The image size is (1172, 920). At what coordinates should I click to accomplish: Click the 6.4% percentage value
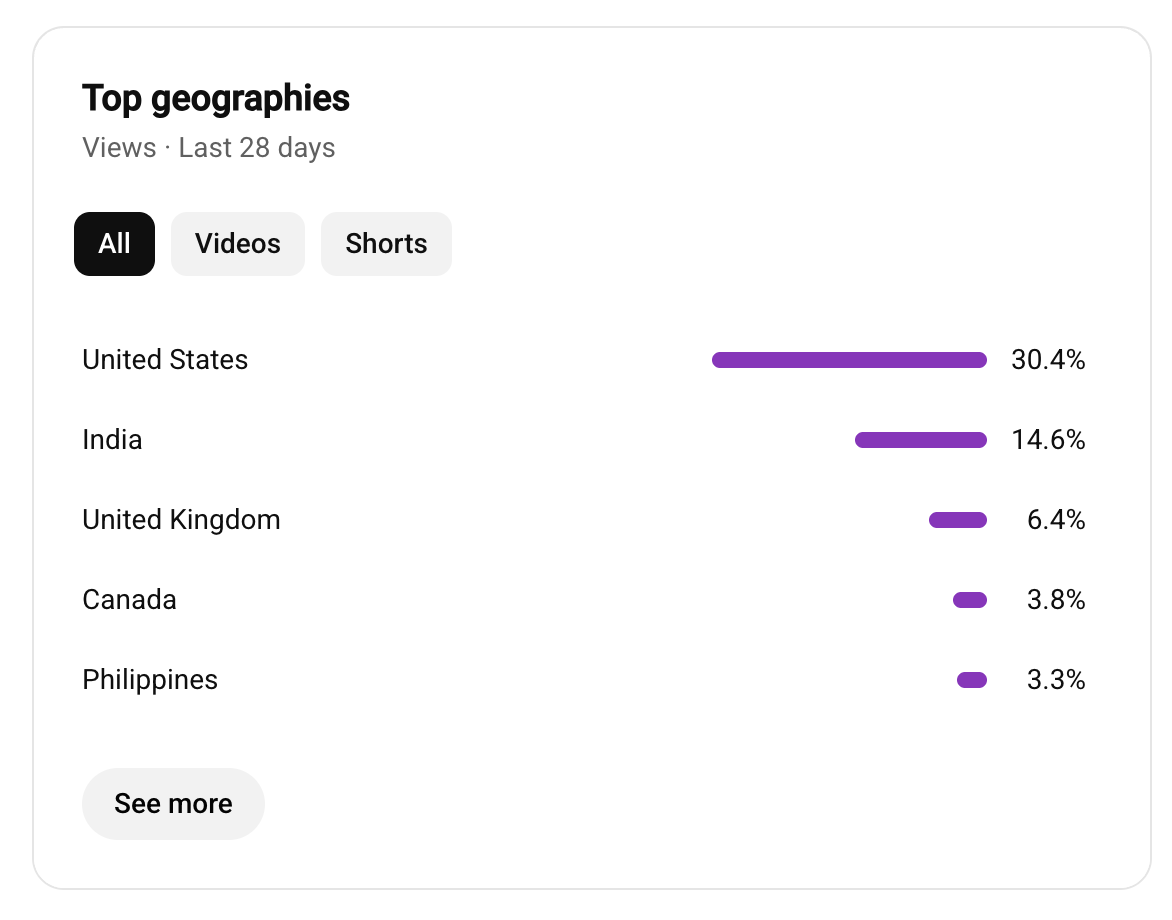pos(1055,519)
